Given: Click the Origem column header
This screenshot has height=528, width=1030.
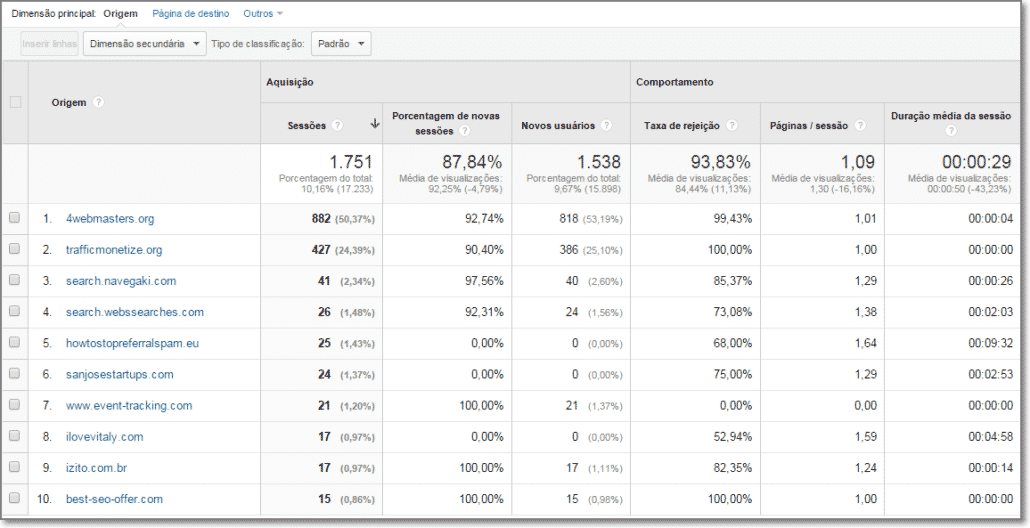Looking at the screenshot, I should click(69, 102).
